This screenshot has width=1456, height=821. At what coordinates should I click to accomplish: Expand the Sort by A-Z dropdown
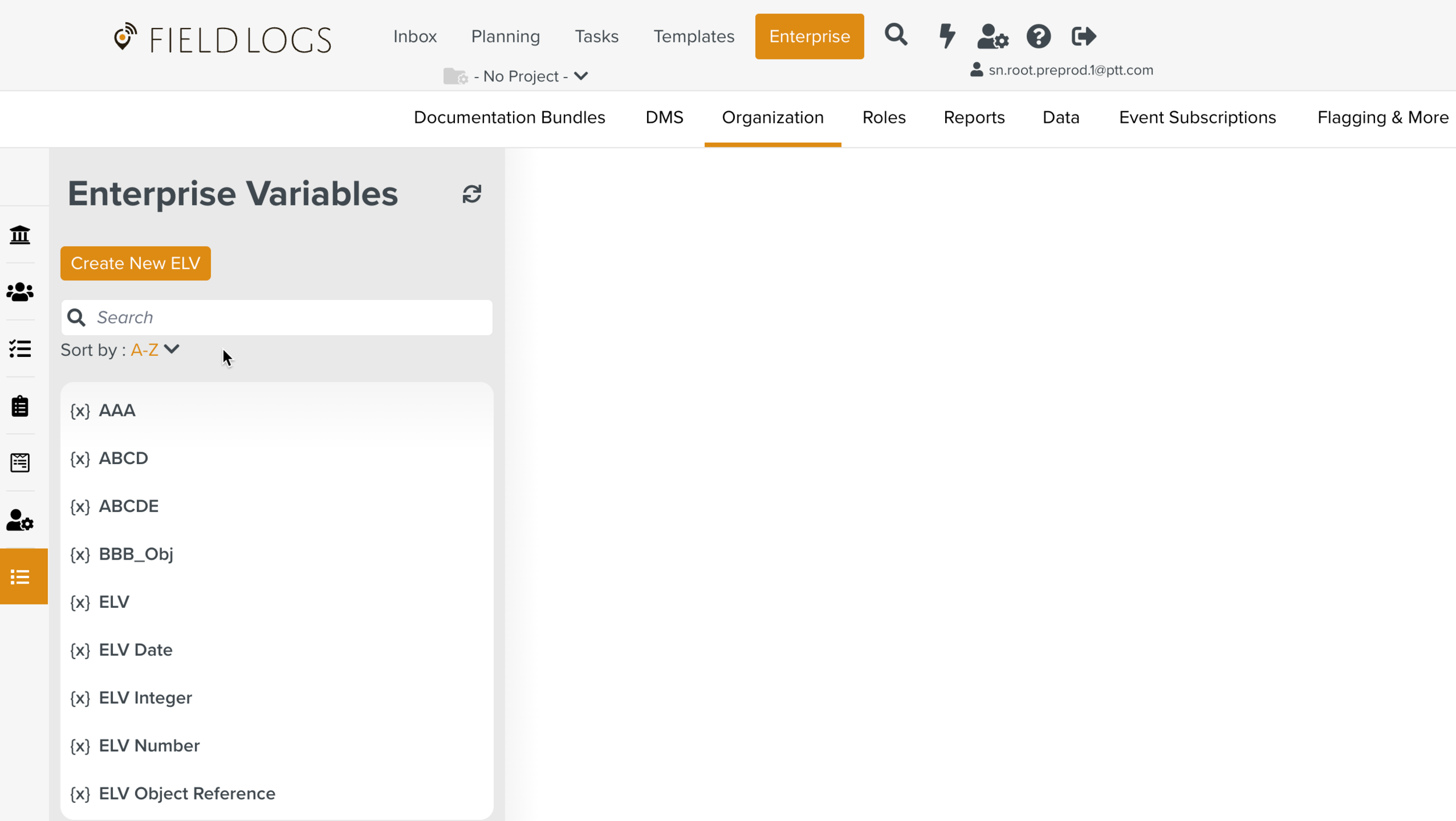pos(154,349)
